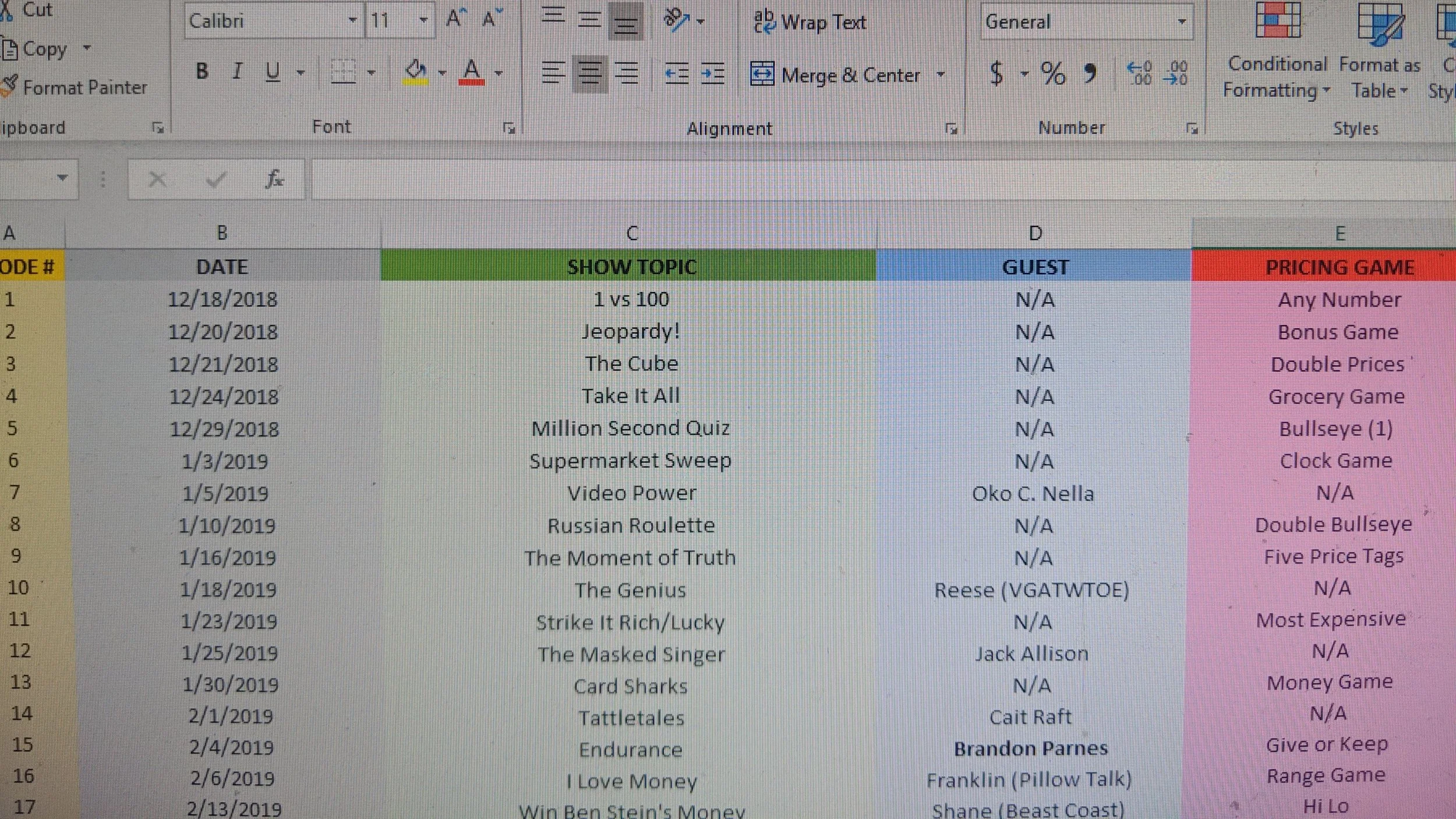This screenshot has height=819, width=1456.
Task: Toggle Bold formatting
Action: [202, 72]
